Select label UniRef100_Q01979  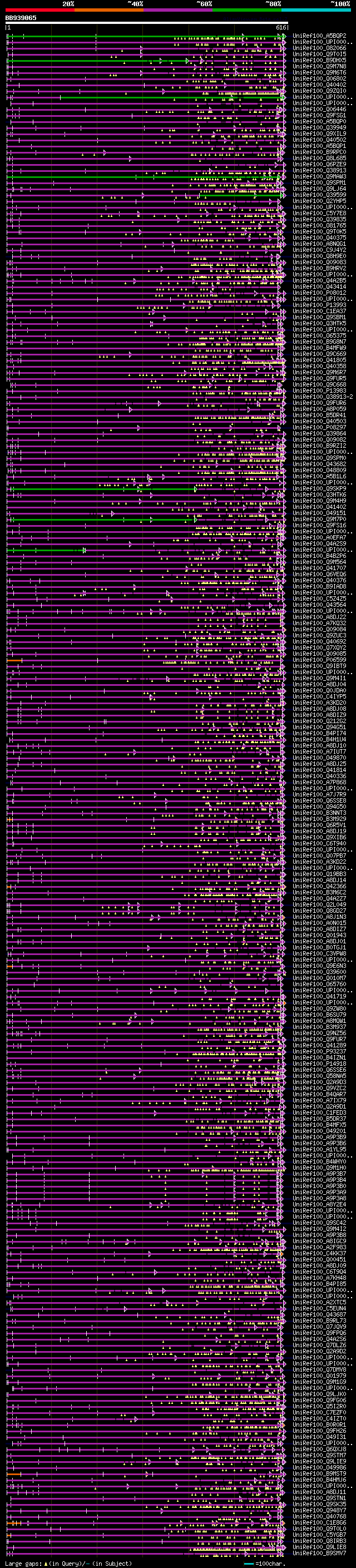(319, 1376)
